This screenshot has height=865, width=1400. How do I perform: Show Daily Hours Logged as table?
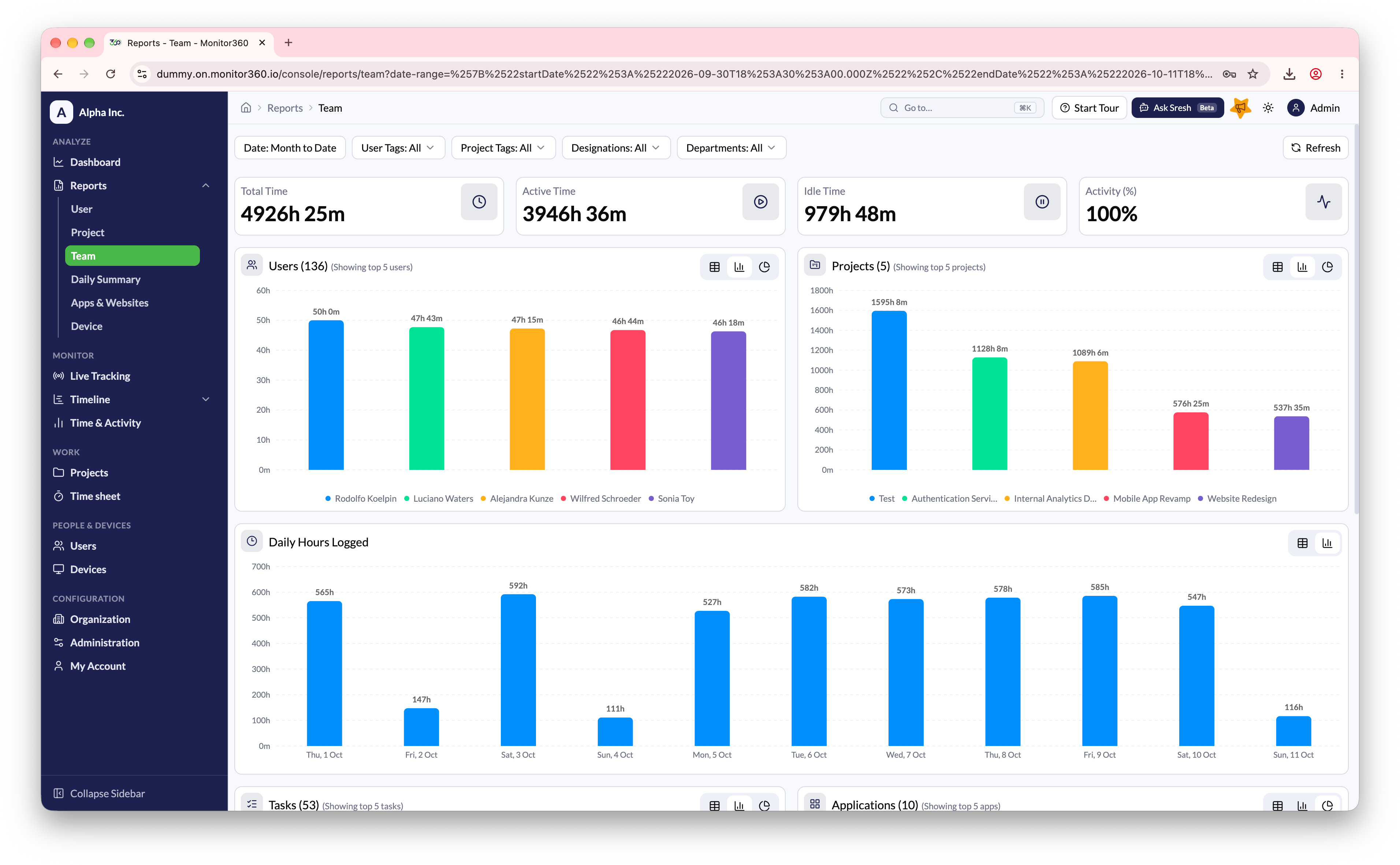(x=1302, y=543)
